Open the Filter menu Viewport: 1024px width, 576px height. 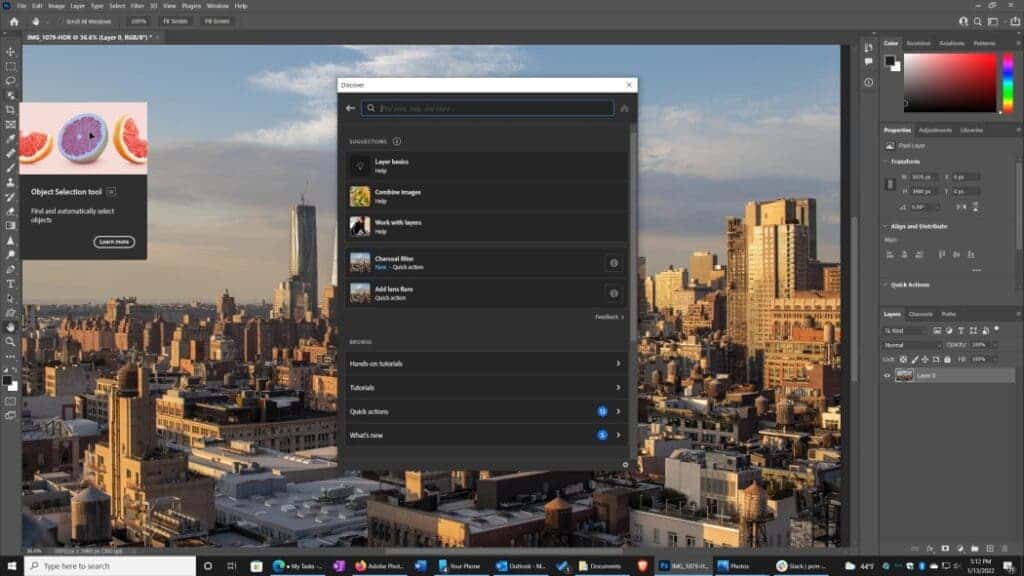click(137, 5)
